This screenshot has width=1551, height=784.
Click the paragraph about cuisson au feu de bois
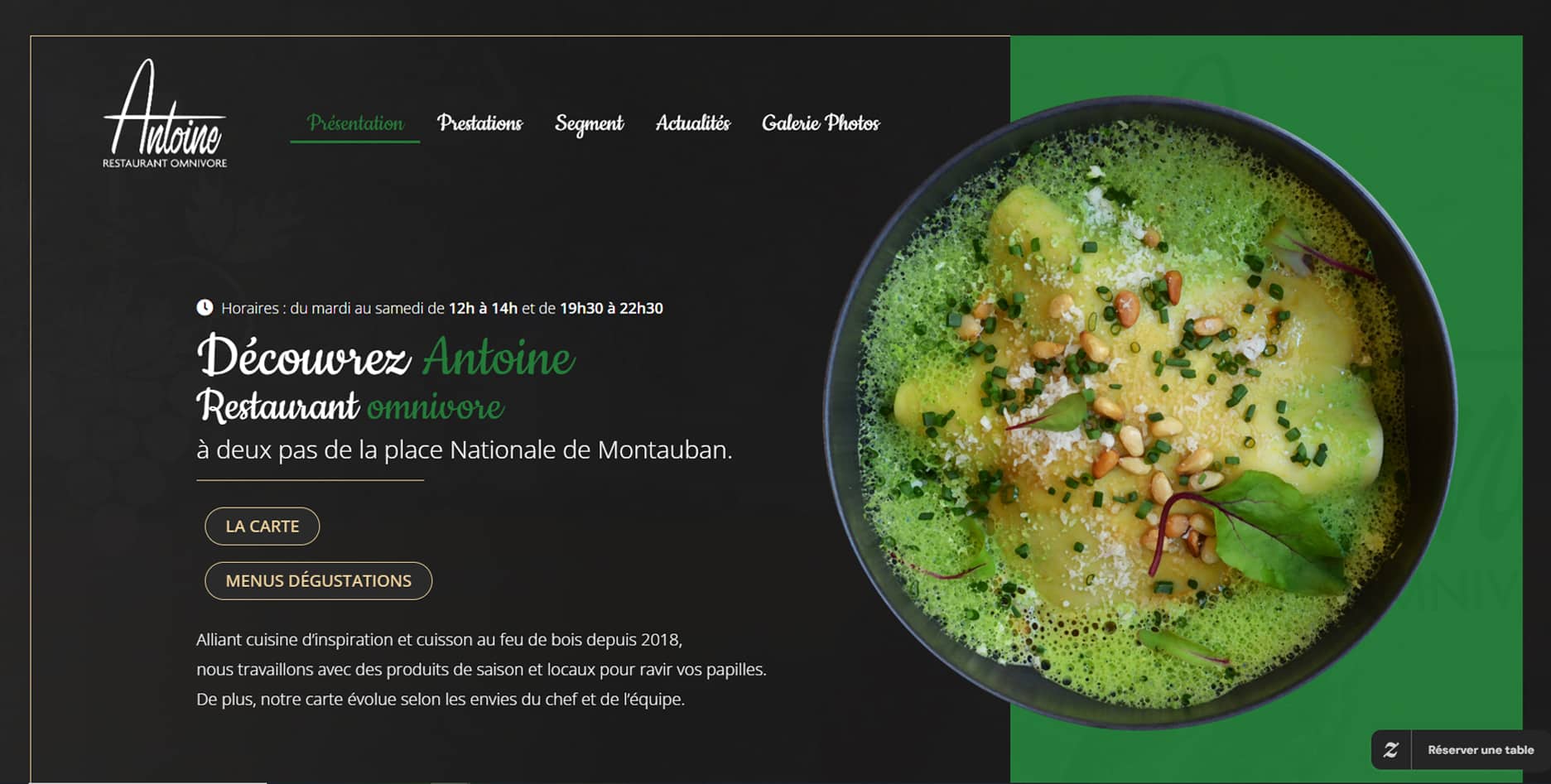coord(481,670)
